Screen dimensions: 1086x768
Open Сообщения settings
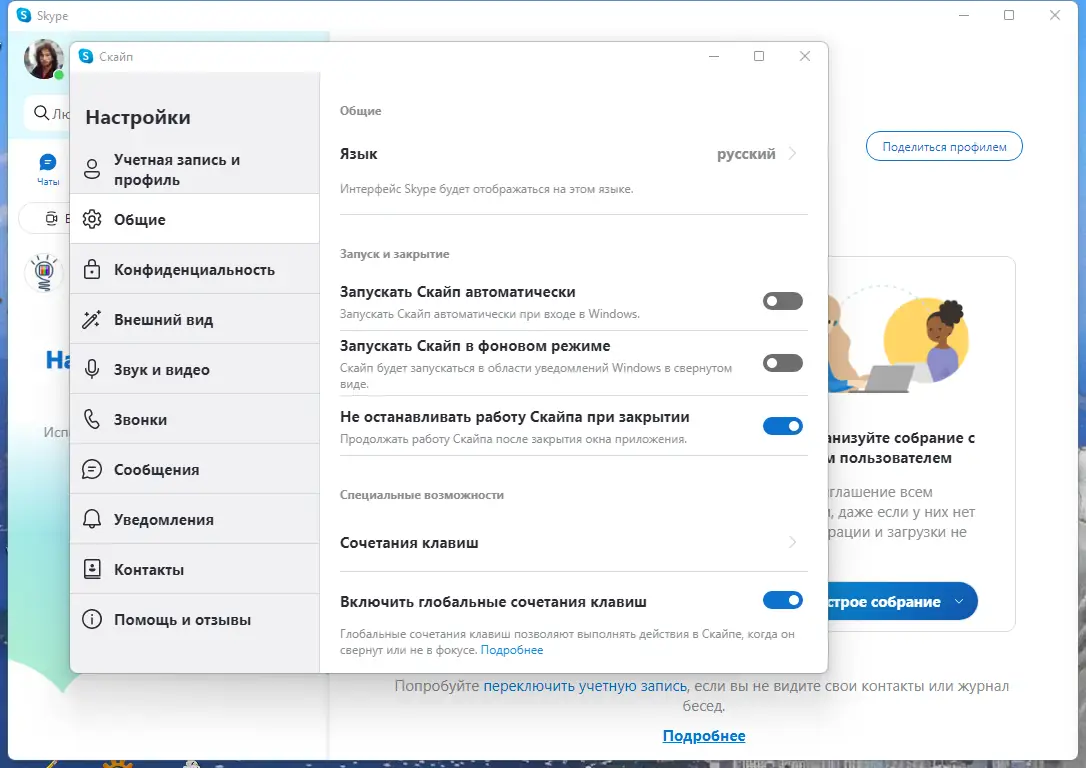pyautogui.click(x=195, y=470)
